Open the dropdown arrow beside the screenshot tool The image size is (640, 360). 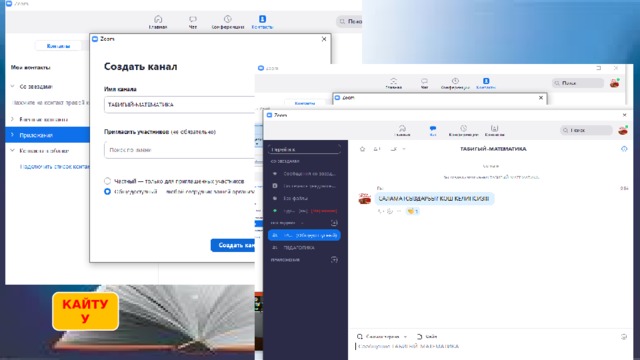point(405,337)
